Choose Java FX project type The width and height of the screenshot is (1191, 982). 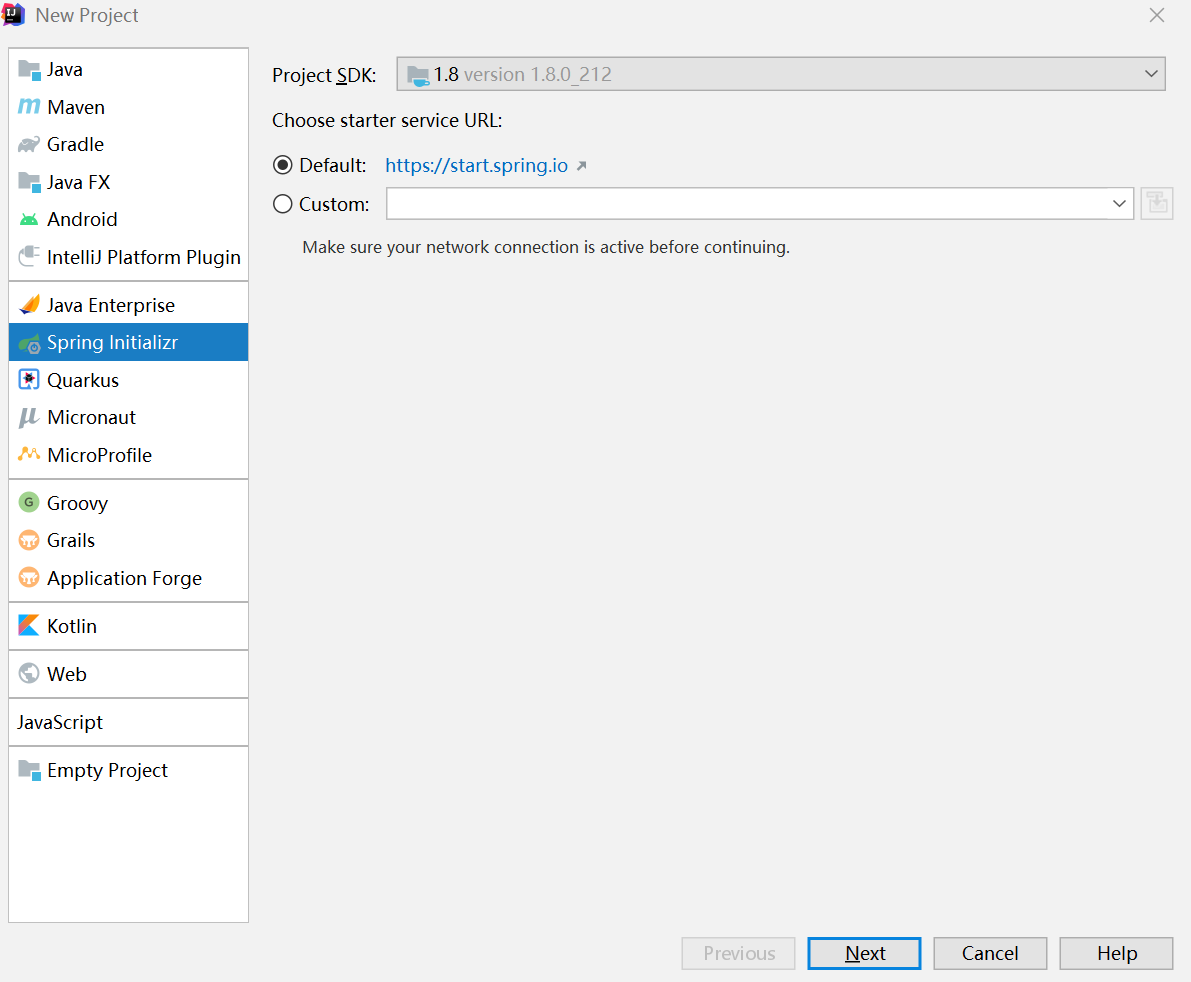click(128, 182)
